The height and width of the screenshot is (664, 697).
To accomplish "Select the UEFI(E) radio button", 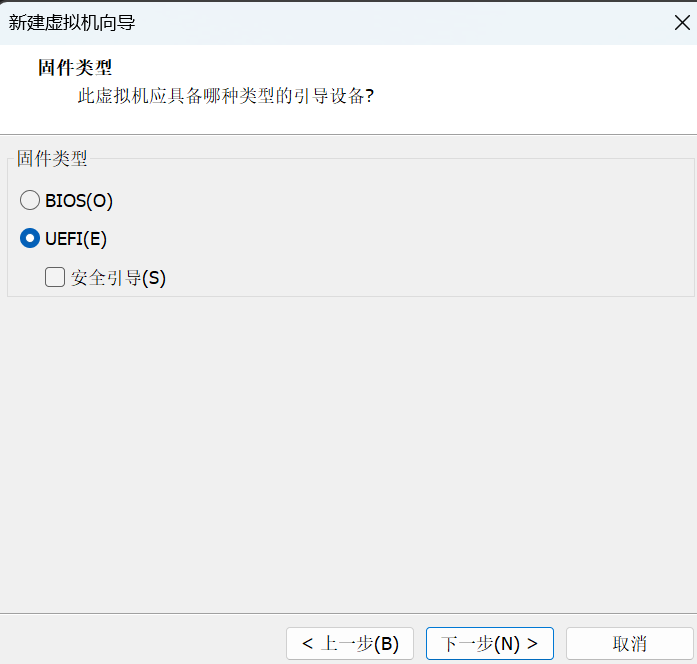I will [x=30, y=239].
